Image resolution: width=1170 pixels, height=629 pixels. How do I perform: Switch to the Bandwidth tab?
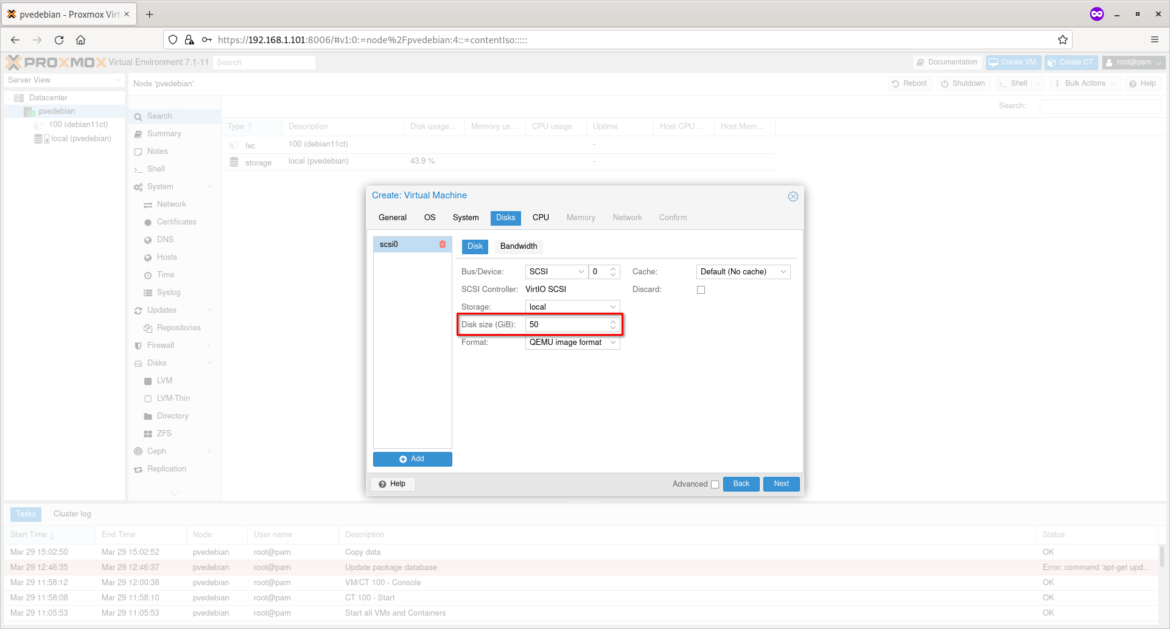pos(518,246)
